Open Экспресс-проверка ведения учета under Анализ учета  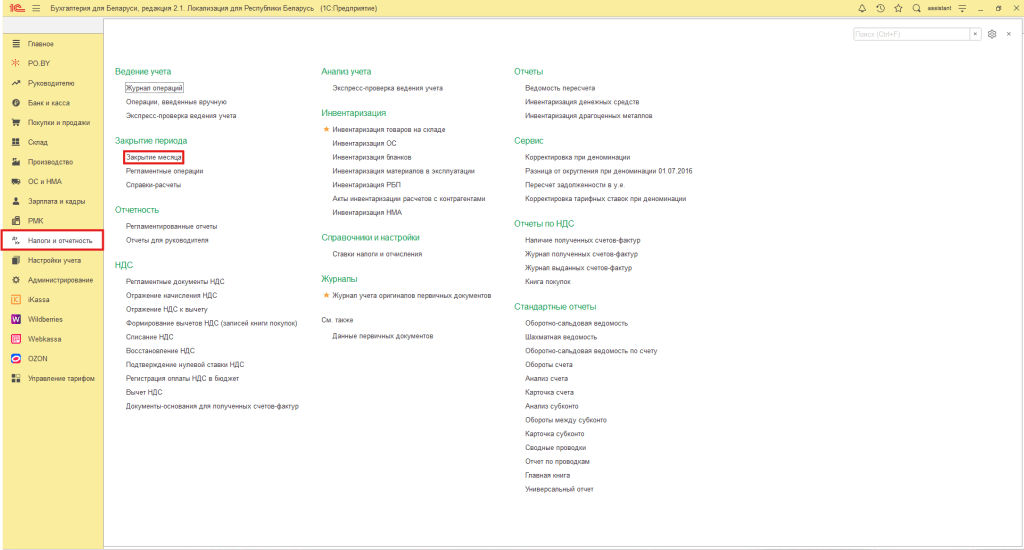tap(387, 88)
